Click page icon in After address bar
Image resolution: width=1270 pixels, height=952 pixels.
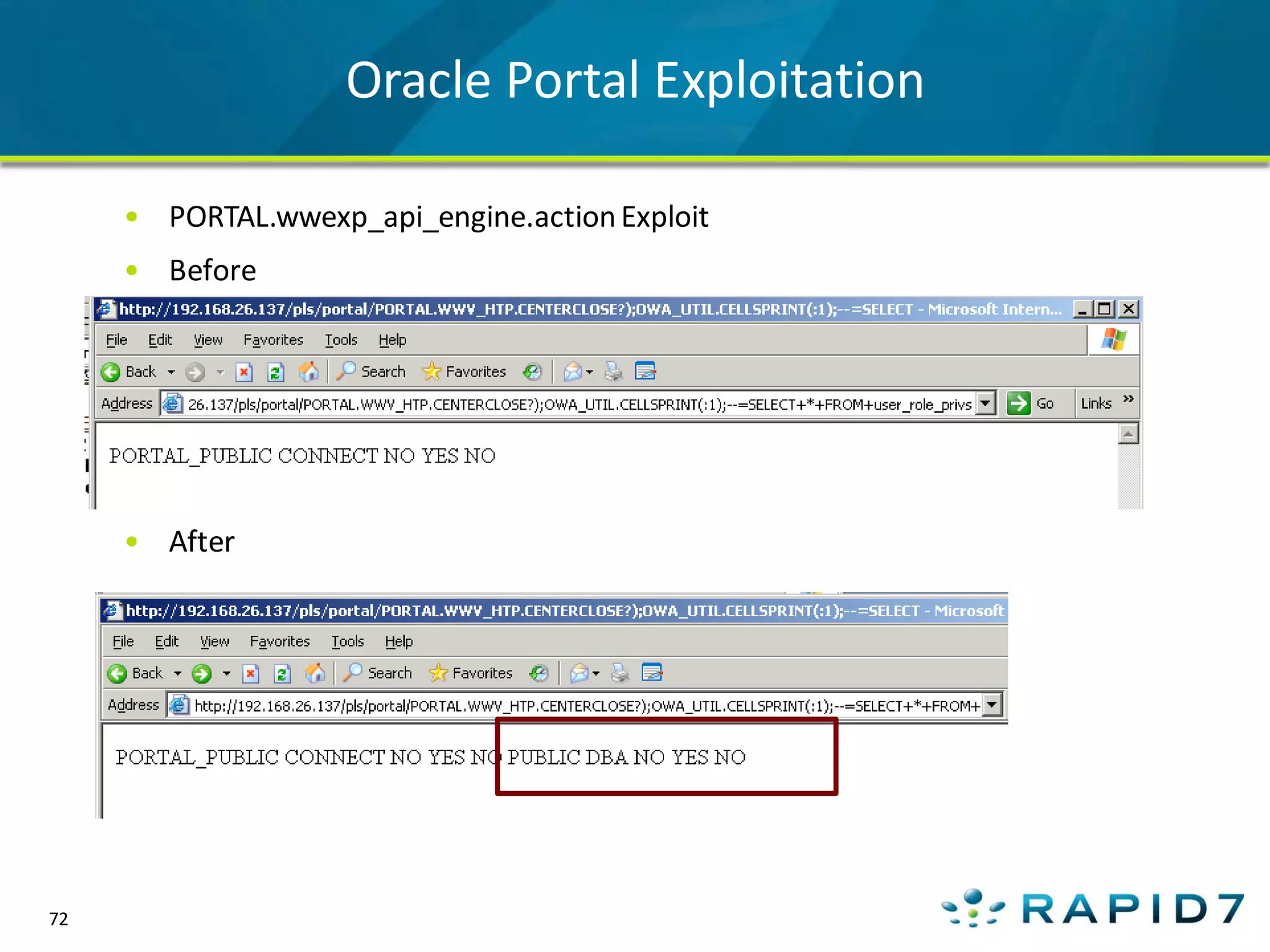pos(180,705)
